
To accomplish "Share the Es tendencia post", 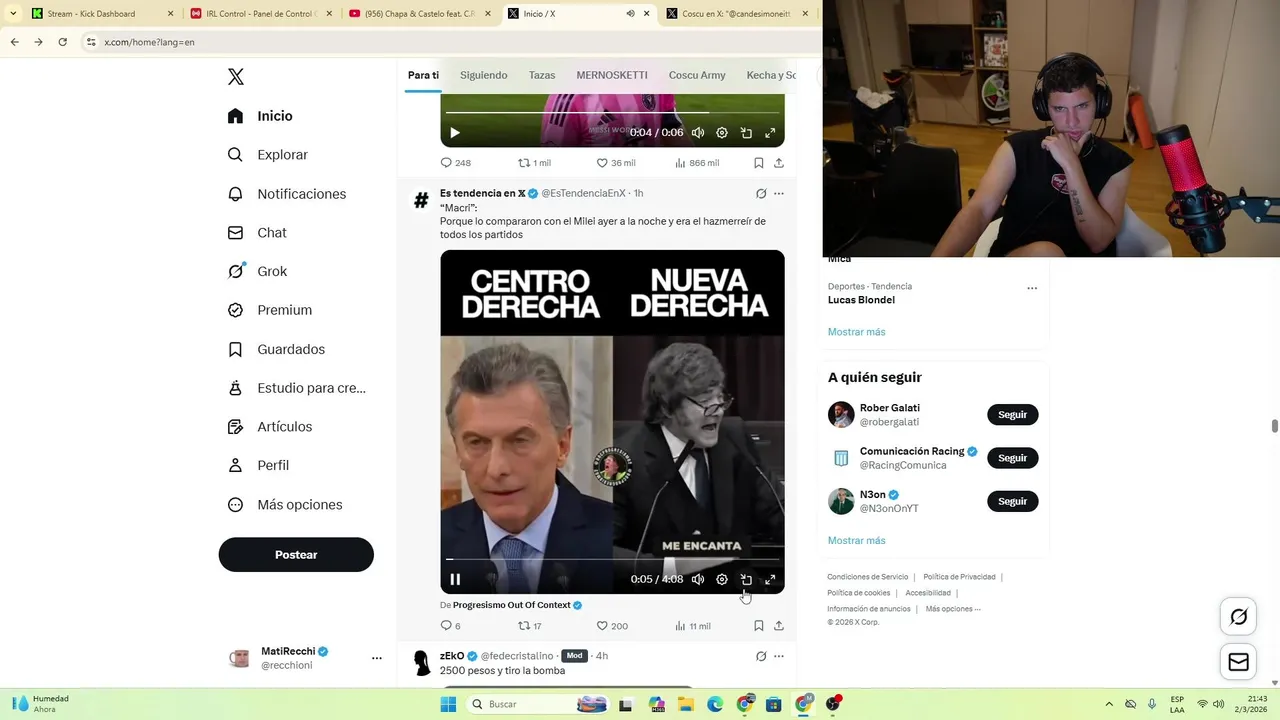I will coord(779,626).
